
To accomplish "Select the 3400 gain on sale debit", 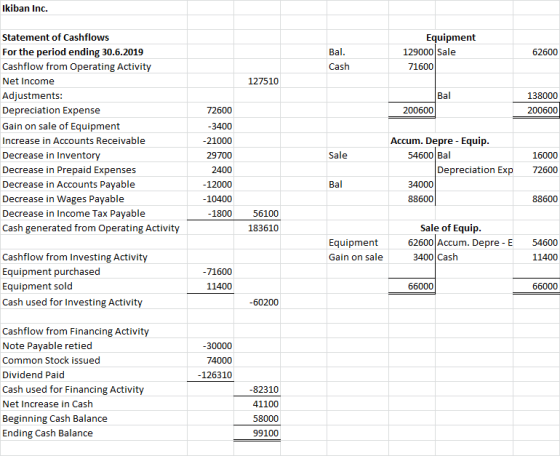I will click(x=424, y=257).
